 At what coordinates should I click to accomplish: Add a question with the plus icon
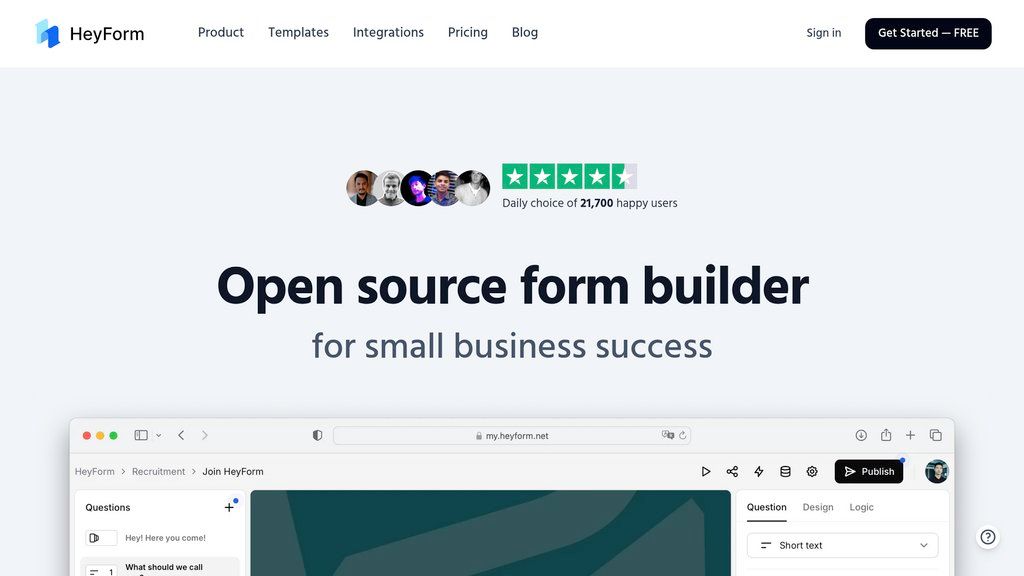tap(229, 507)
